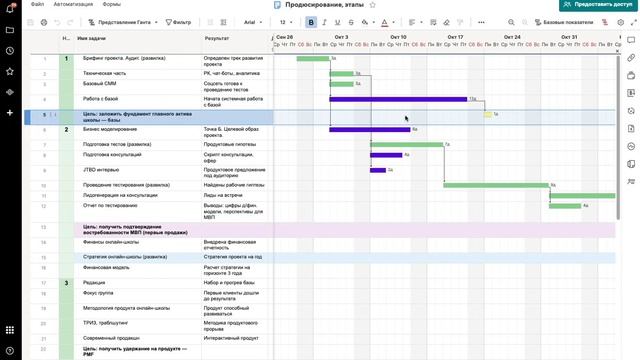Click the indent icon in toolbar
The height and width of the screenshot is (360, 640).
pyautogui.click(x=223, y=22)
